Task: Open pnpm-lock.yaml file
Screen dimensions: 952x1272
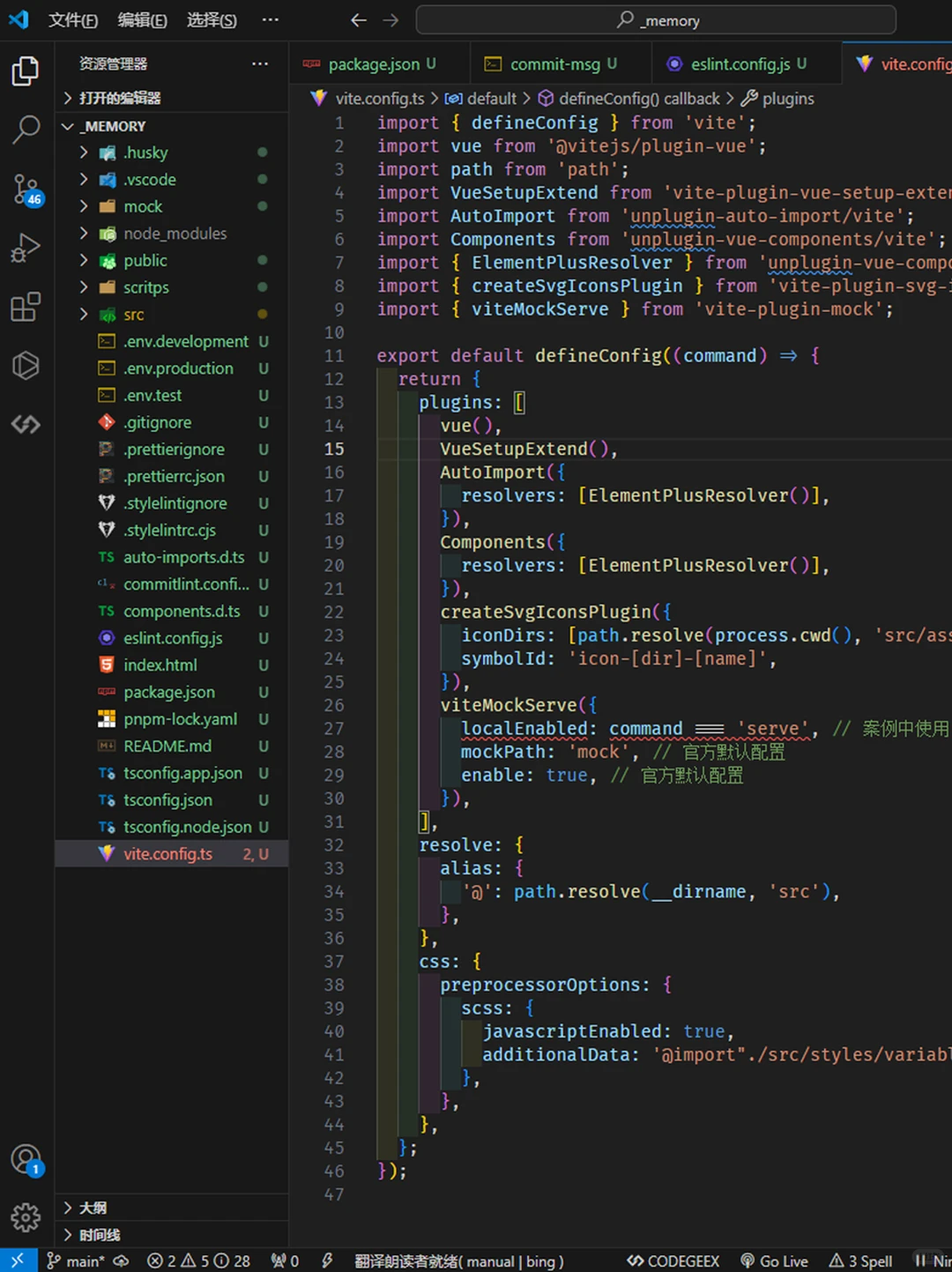Action: tap(172, 719)
